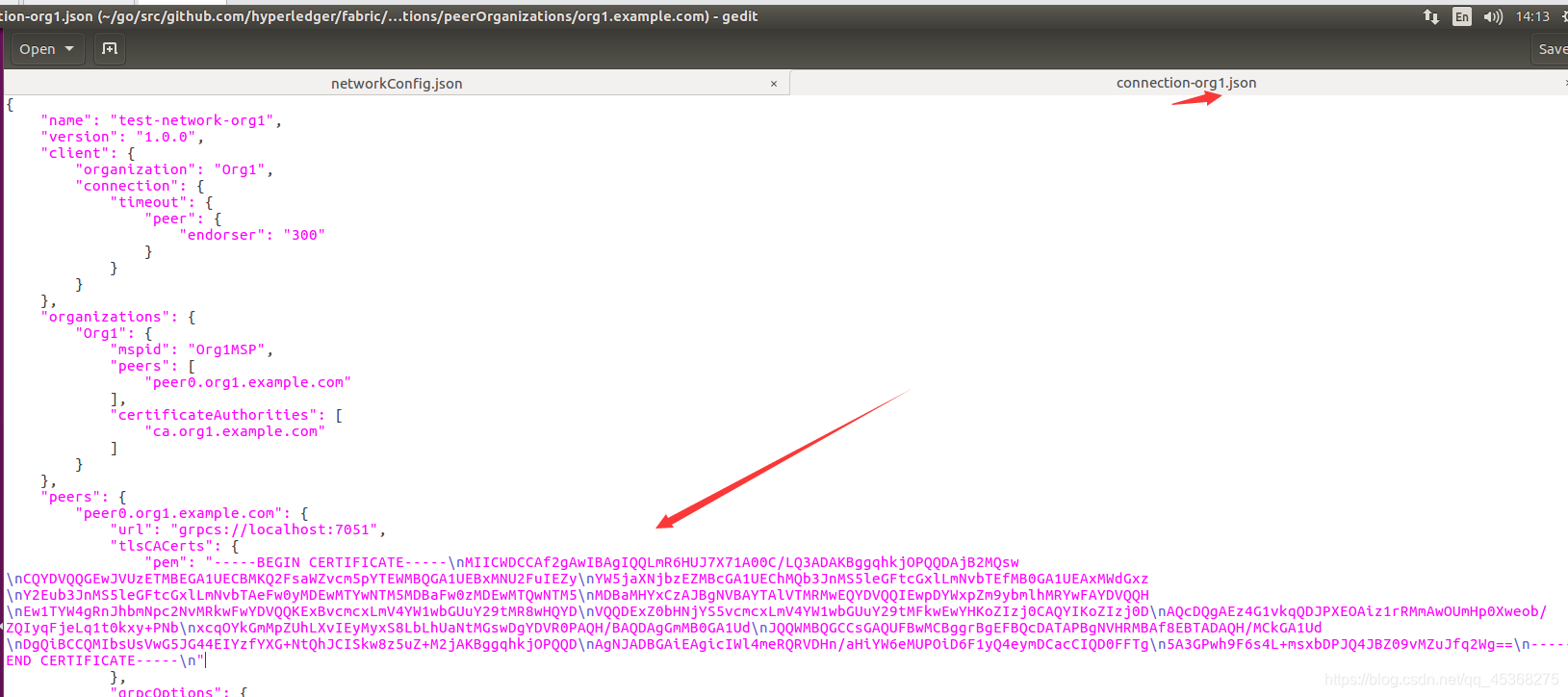The width and height of the screenshot is (1568, 697).
Task: Open the En keyboard input indicator
Action: [1462, 16]
